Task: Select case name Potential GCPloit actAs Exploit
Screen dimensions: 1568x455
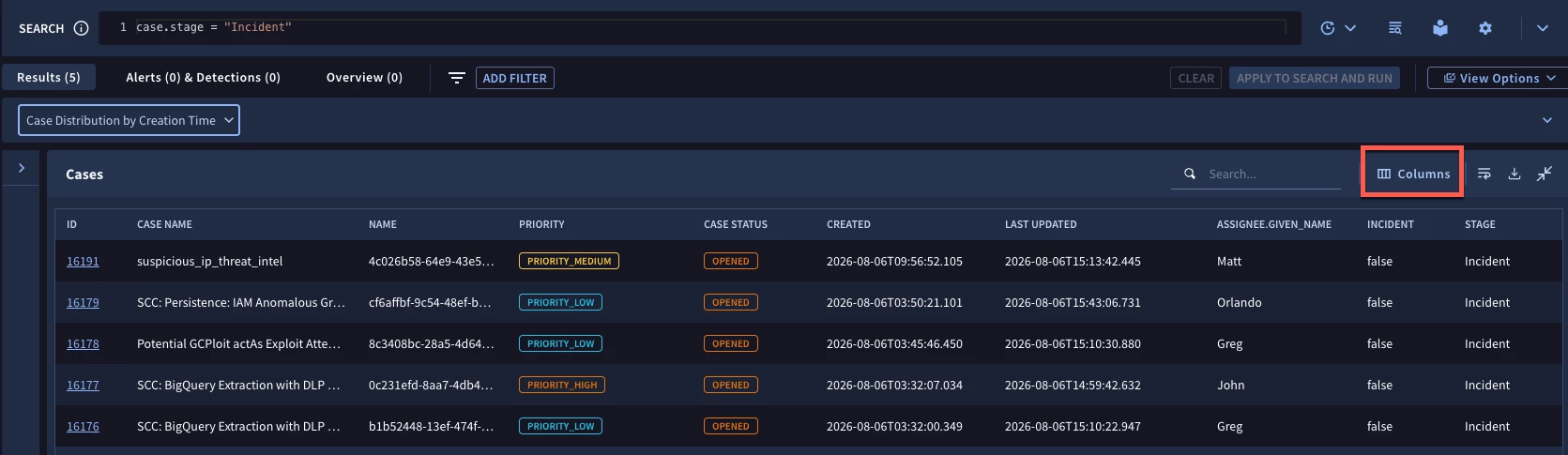Action: coord(238,343)
